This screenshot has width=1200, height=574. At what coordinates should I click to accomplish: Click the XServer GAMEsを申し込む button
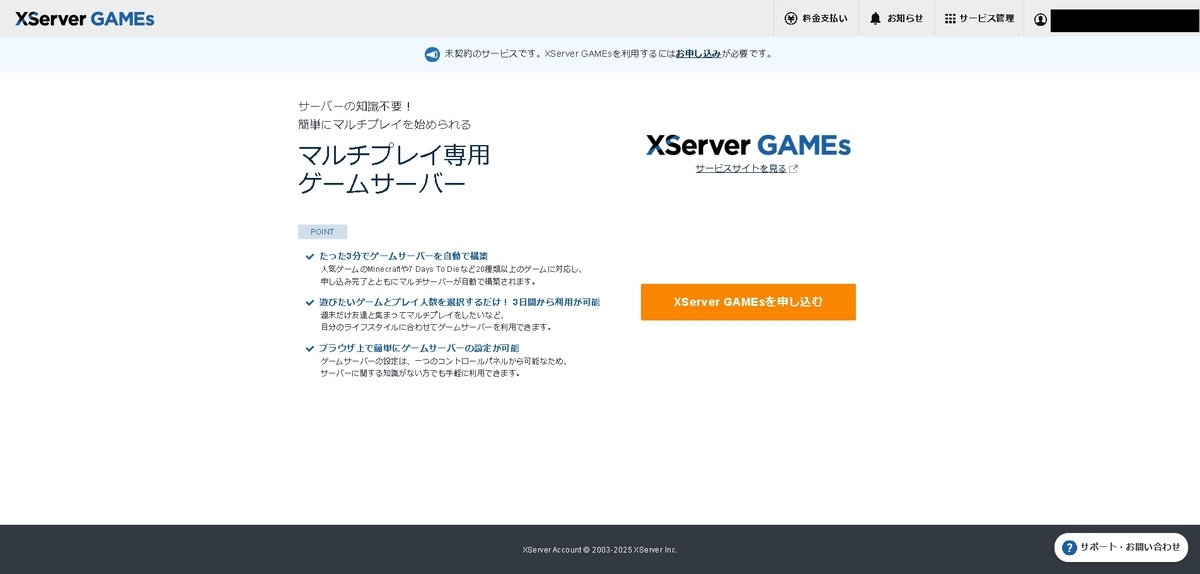pos(748,302)
